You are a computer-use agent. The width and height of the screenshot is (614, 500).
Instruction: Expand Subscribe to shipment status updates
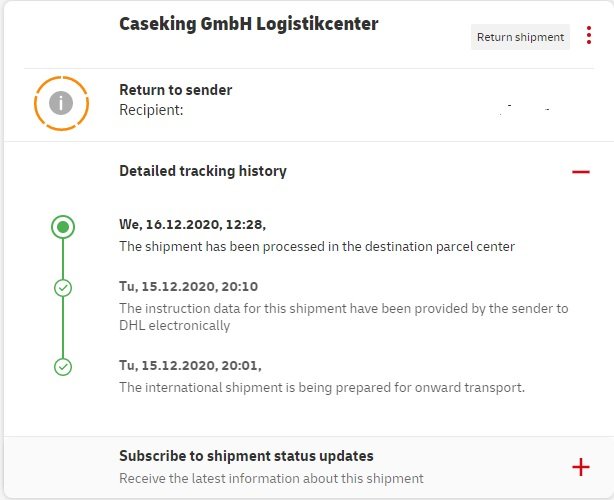tap(580, 467)
